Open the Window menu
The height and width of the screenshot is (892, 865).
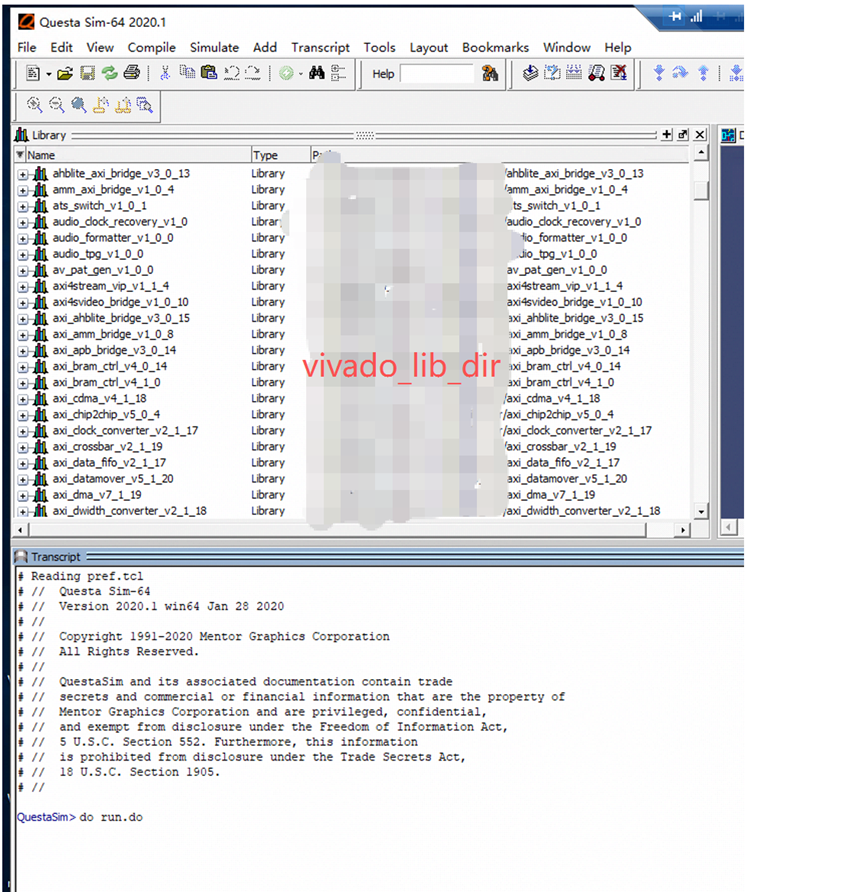tap(566, 47)
